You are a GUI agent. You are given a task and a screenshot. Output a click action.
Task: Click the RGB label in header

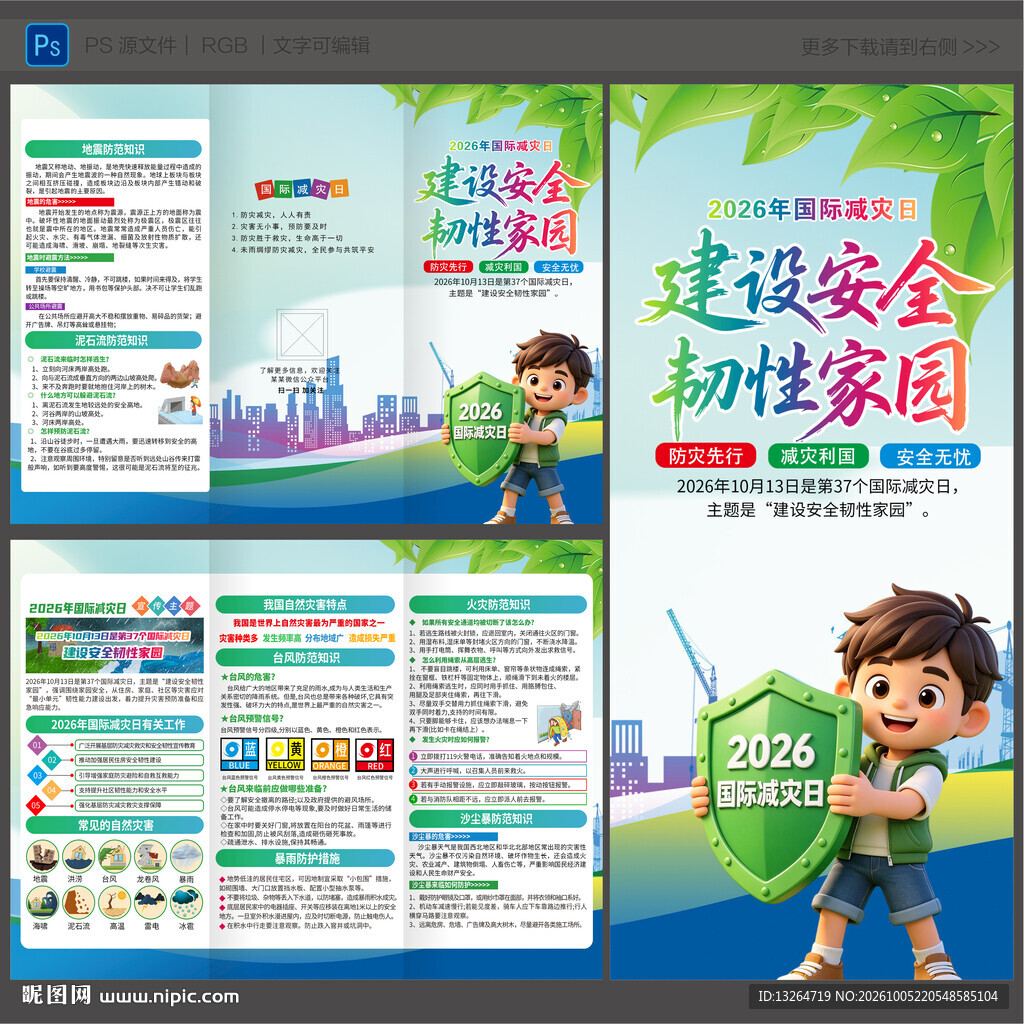224,46
